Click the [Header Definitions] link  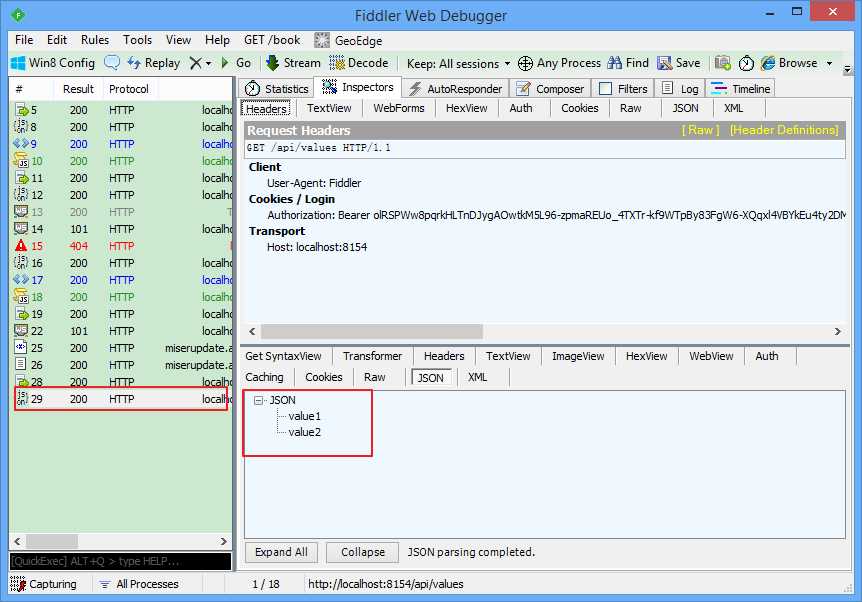[x=784, y=130]
